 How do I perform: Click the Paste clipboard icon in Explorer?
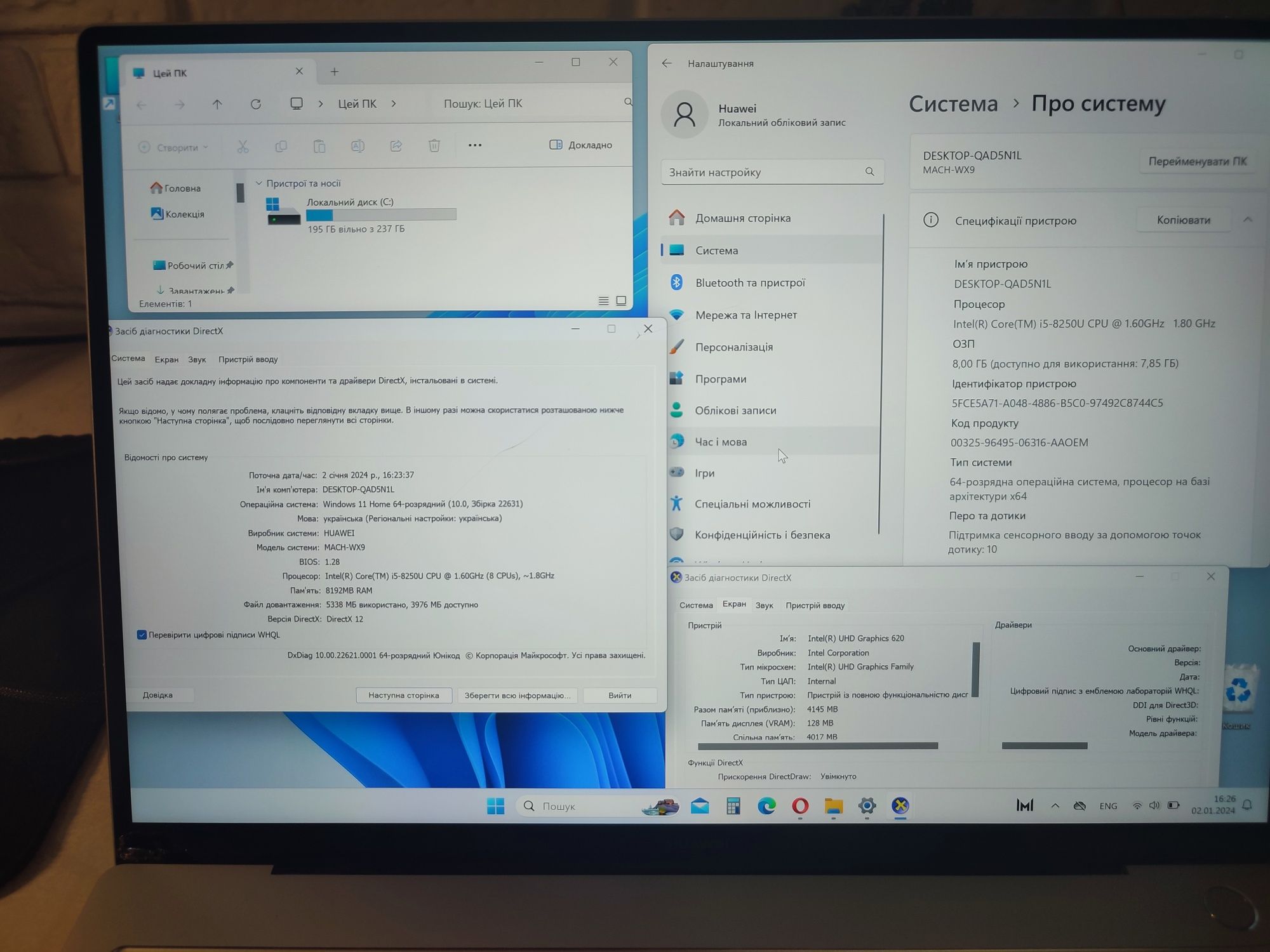pyautogui.click(x=319, y=147)
